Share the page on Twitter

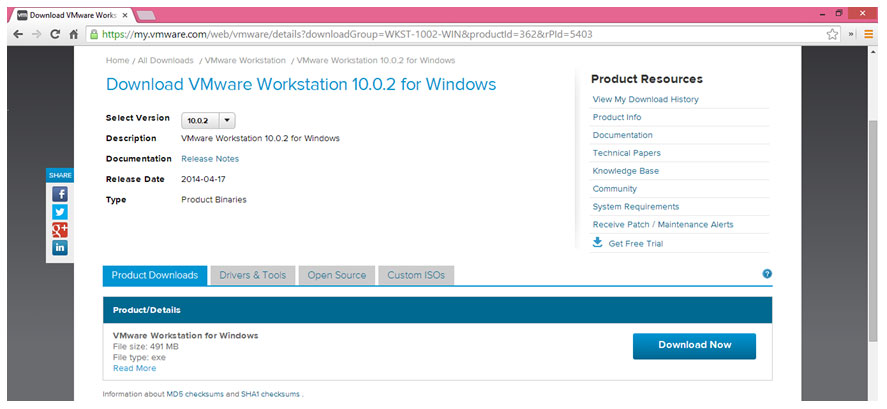60,212
